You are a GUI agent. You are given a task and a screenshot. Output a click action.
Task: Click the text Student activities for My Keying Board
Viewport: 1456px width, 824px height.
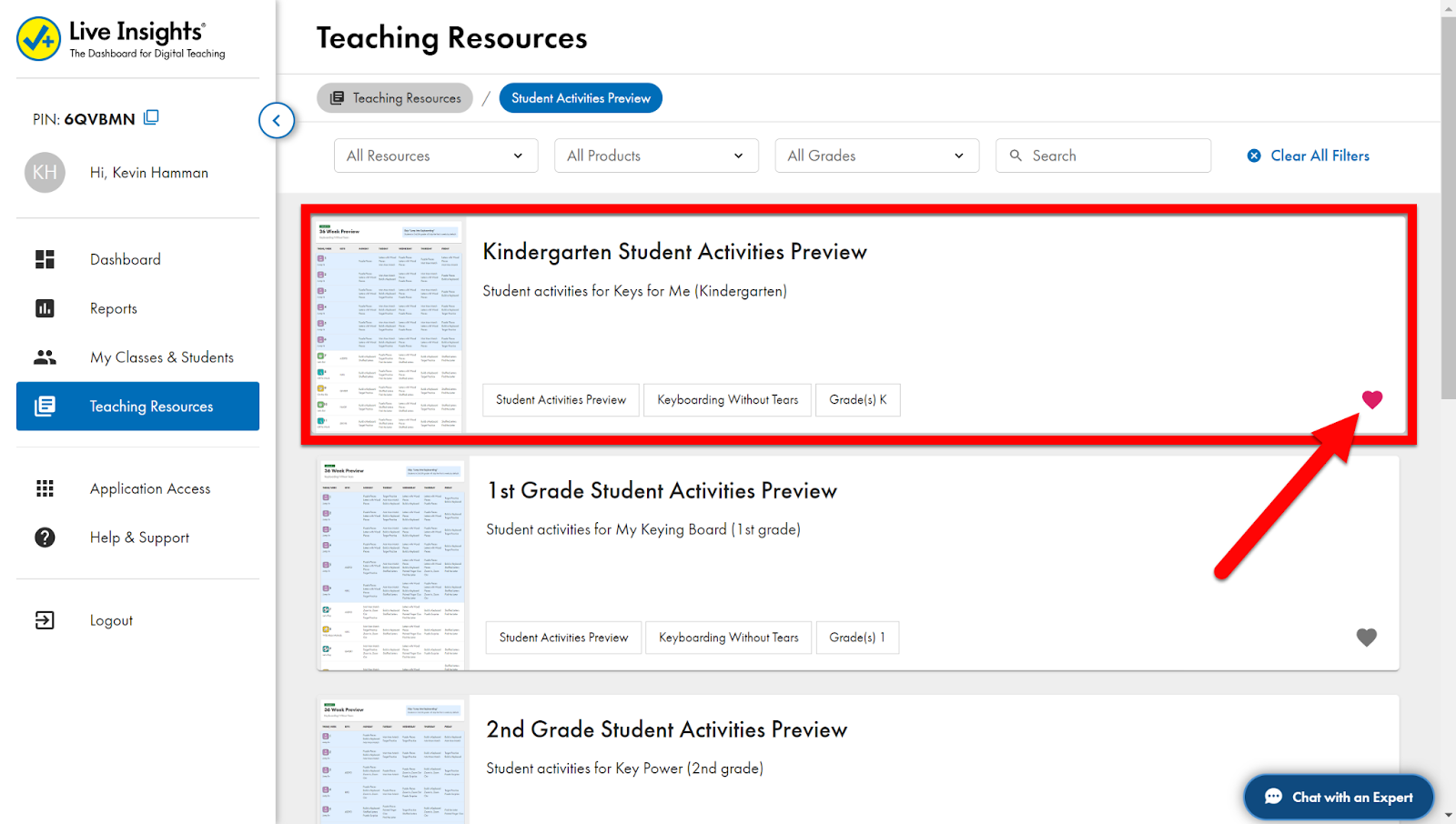(x=643, y=529)
